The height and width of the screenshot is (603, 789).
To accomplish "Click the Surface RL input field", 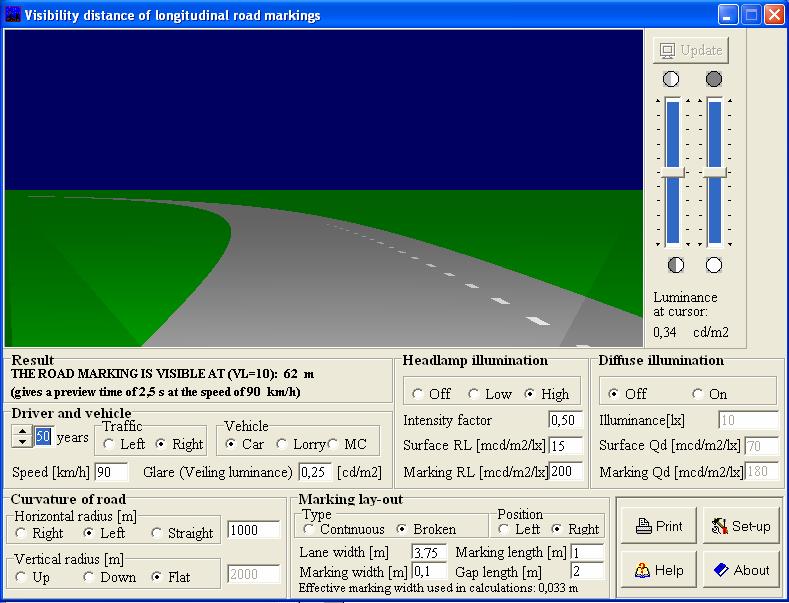I will [566, 445].
